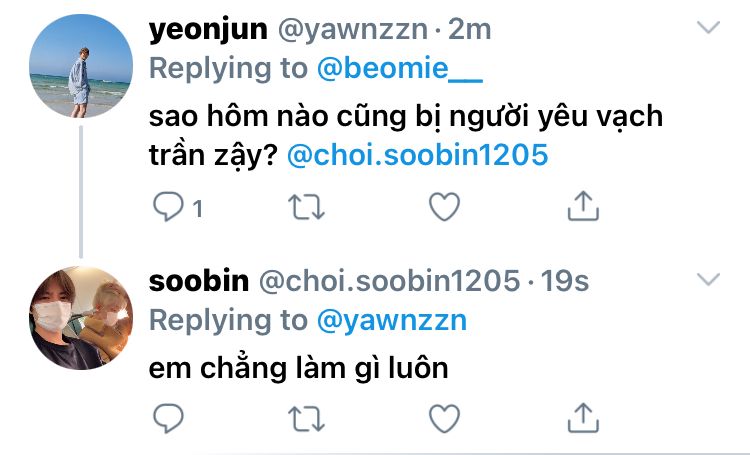Viewport: 750px width, 455px height.
Task: Like yeonjun's tweet with the heart
Action: (444, 207)
